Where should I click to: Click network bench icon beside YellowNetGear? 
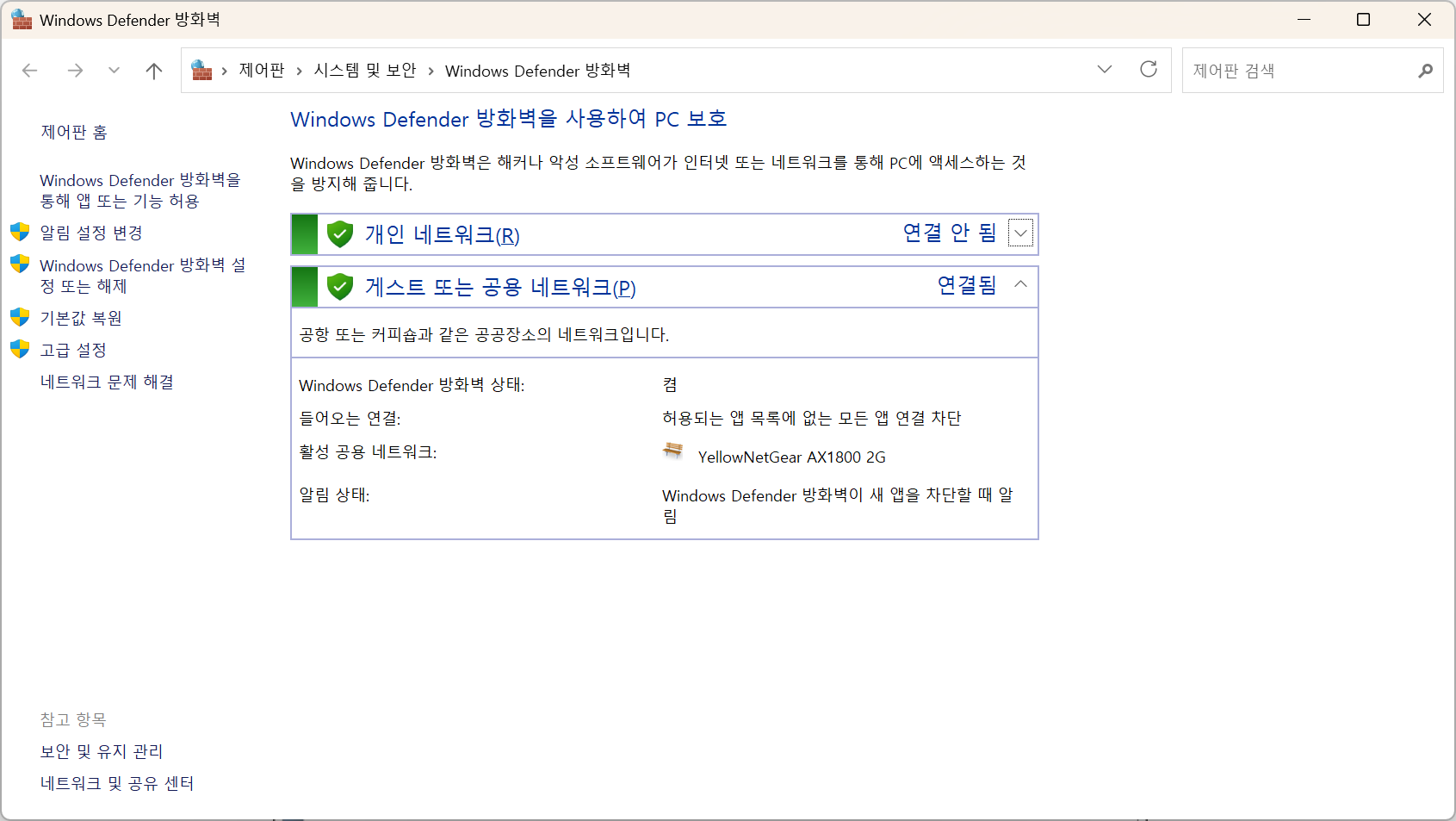[673, 451]
